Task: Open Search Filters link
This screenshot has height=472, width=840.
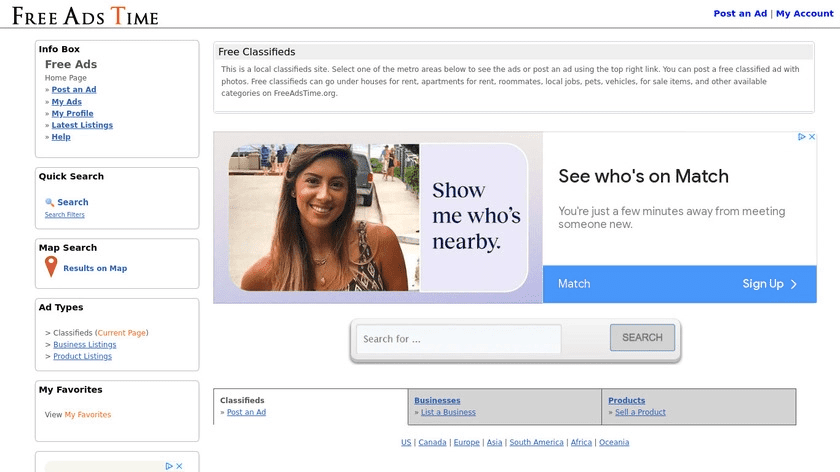Action: [x=64, y=214]
